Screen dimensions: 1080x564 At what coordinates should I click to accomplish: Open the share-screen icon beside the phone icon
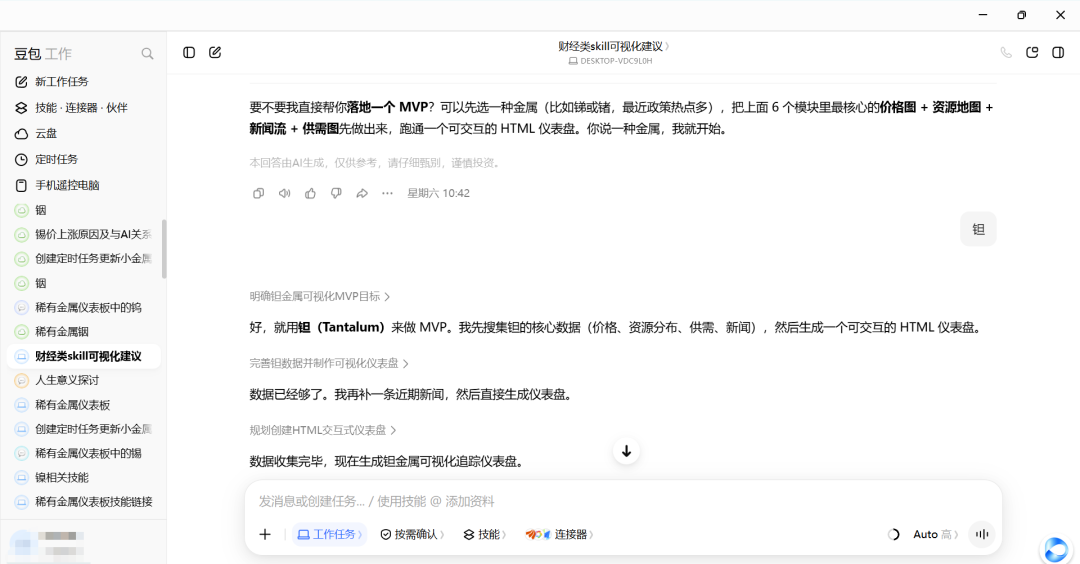[1032, 52]
